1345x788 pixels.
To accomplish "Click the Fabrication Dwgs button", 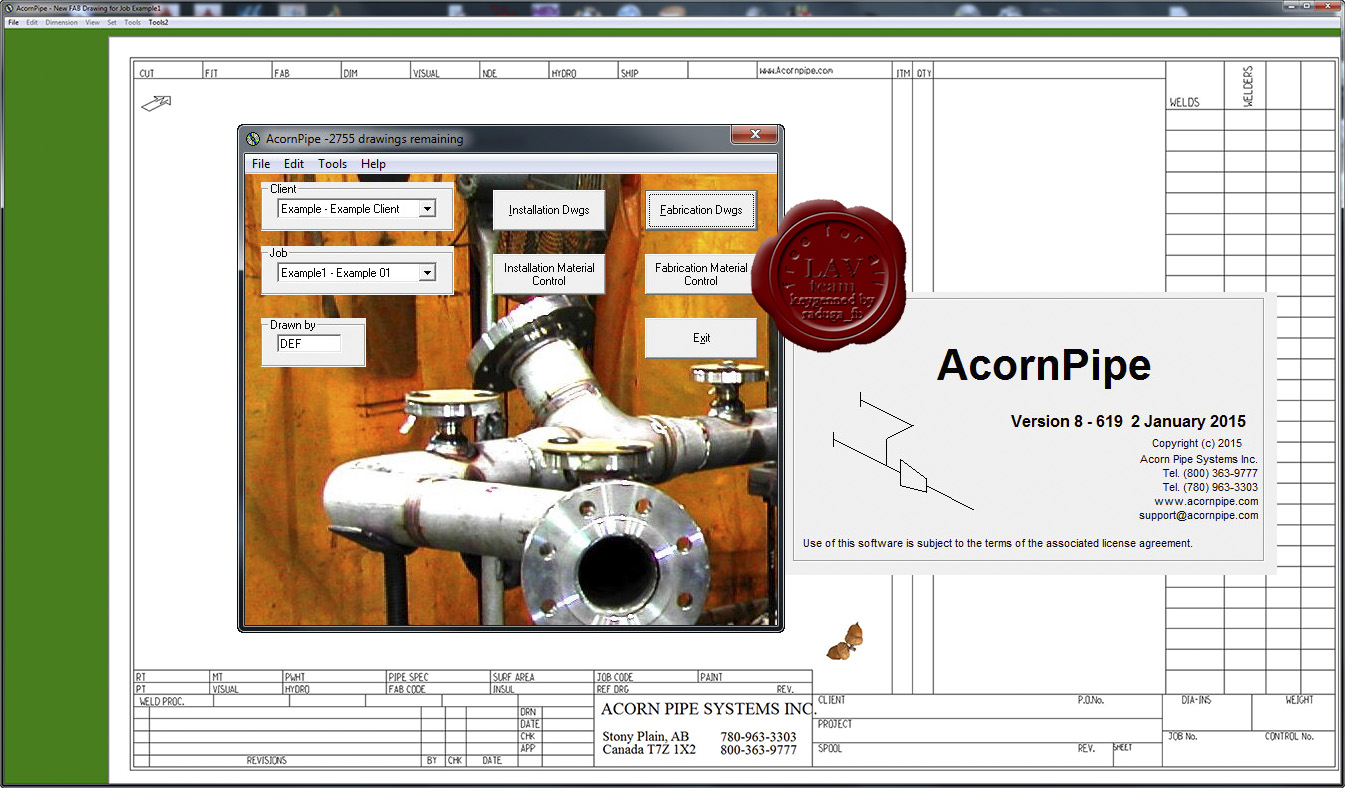I will point(701,210).
